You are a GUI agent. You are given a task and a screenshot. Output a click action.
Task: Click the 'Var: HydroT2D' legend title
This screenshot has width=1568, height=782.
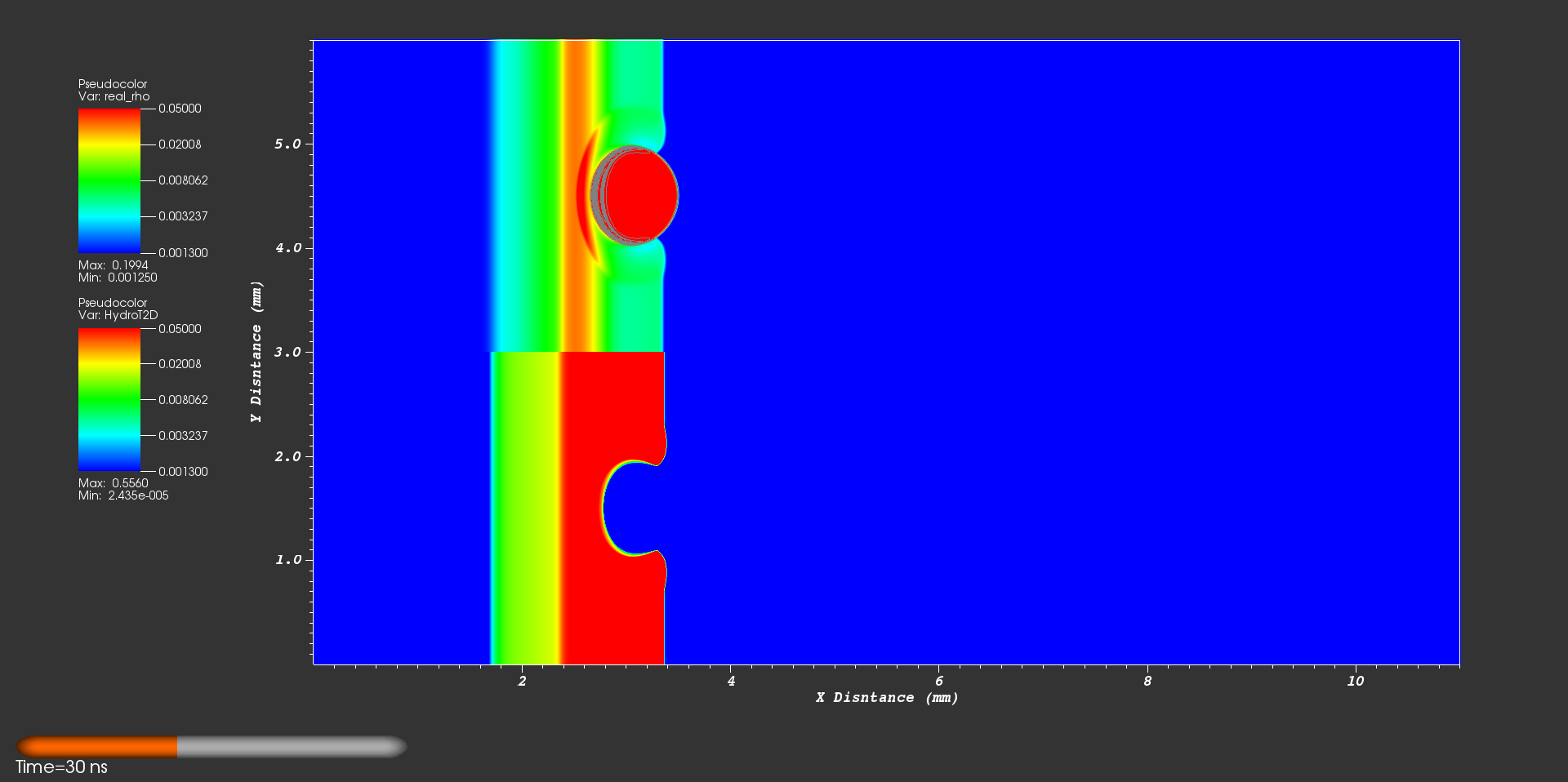pyautogui.click(x=118, y=315)
